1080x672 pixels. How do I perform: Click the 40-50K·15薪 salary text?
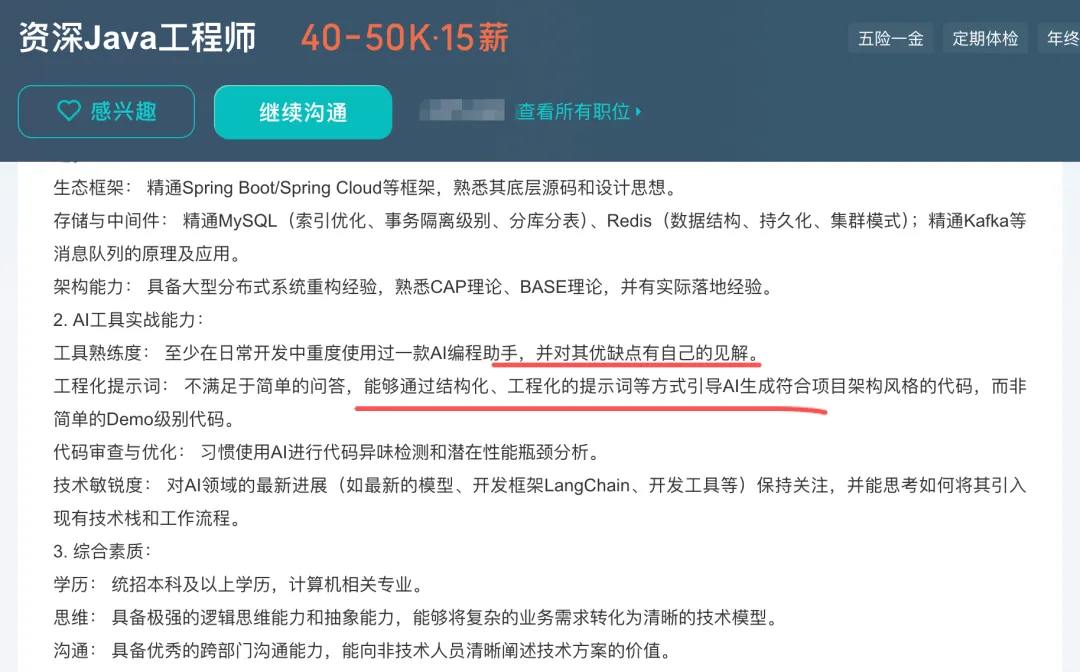[x=404, y=37]
